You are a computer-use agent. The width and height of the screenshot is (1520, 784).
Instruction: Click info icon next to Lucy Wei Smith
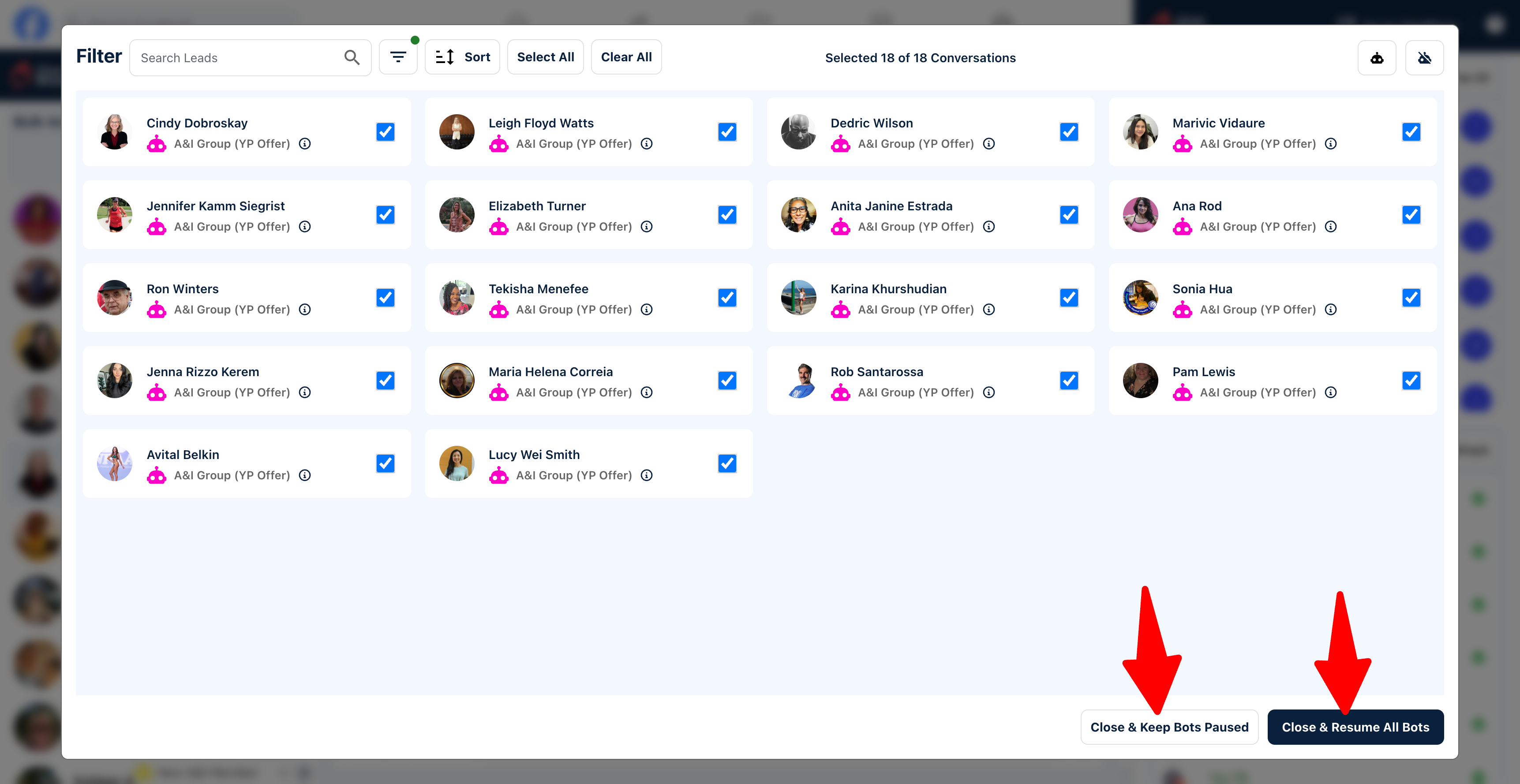click(647, 475)
